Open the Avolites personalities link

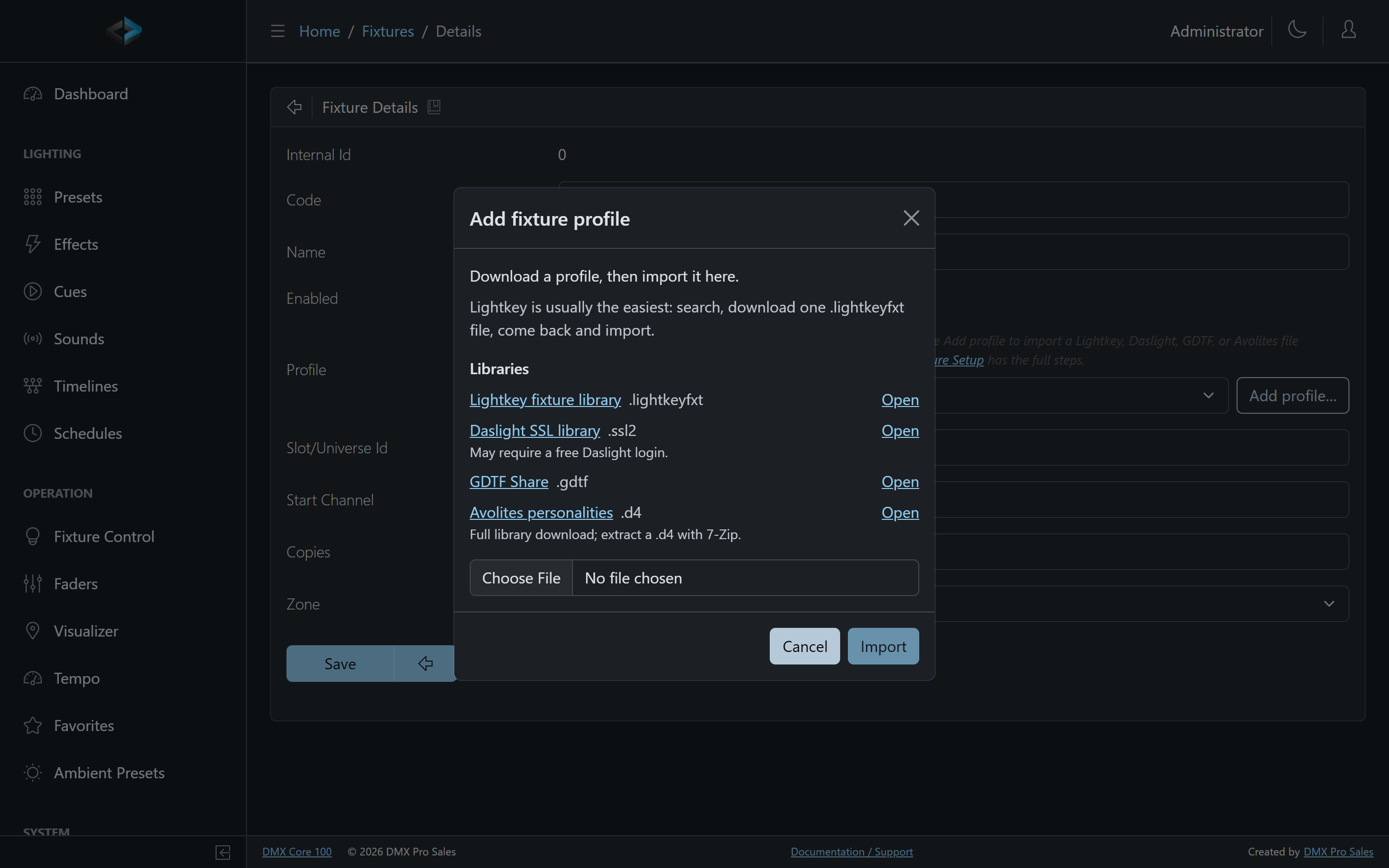click(541, 513)
